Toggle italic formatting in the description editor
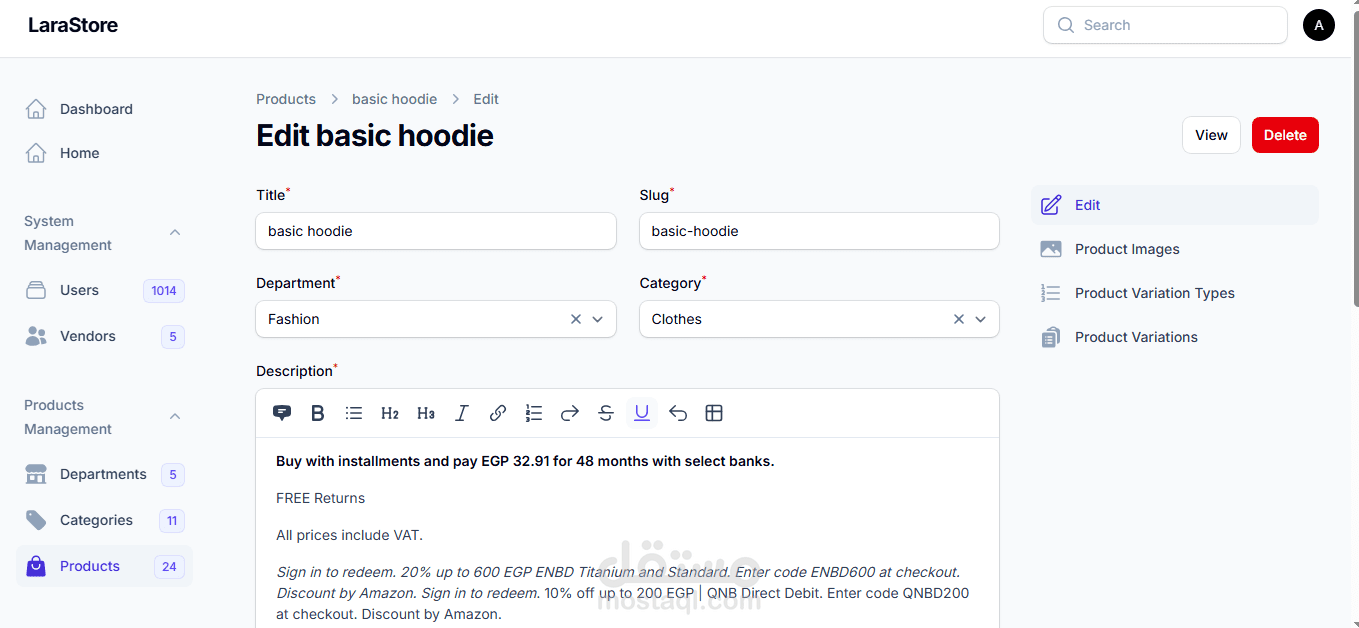 [462, 413]
